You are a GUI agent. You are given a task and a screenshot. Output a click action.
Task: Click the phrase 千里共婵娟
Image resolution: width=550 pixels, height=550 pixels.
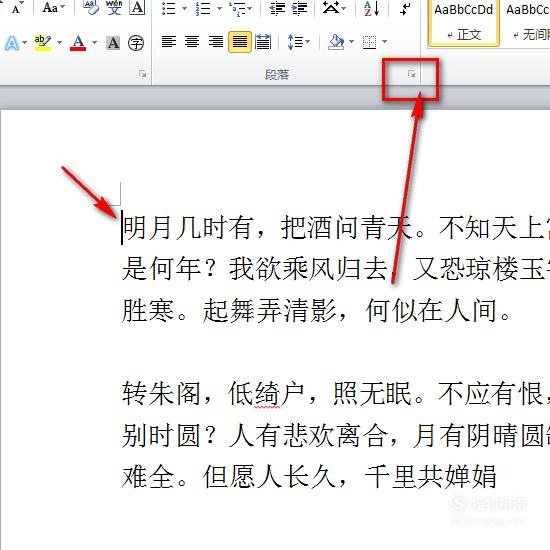pyautogui.click(x=430, y=477)
